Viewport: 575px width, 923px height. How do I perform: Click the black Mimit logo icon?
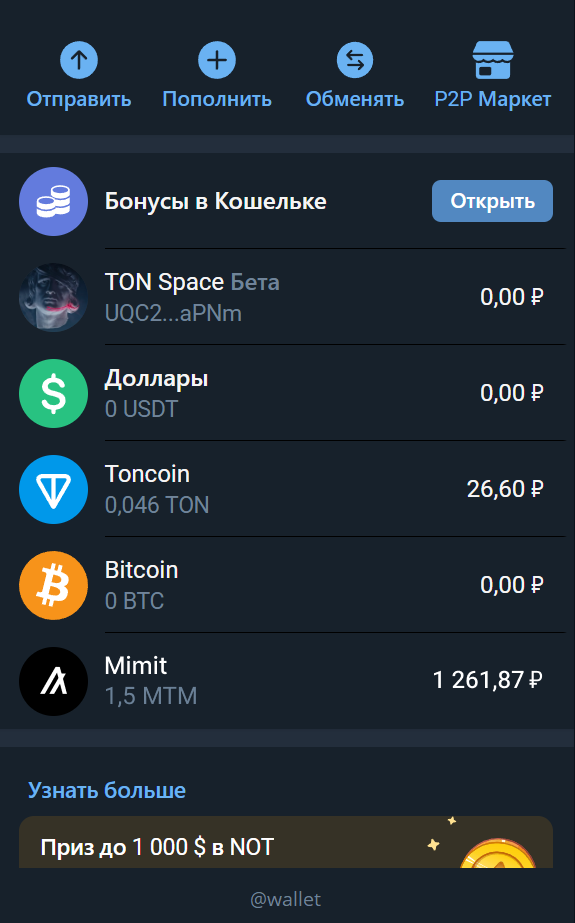click(54, 681)
